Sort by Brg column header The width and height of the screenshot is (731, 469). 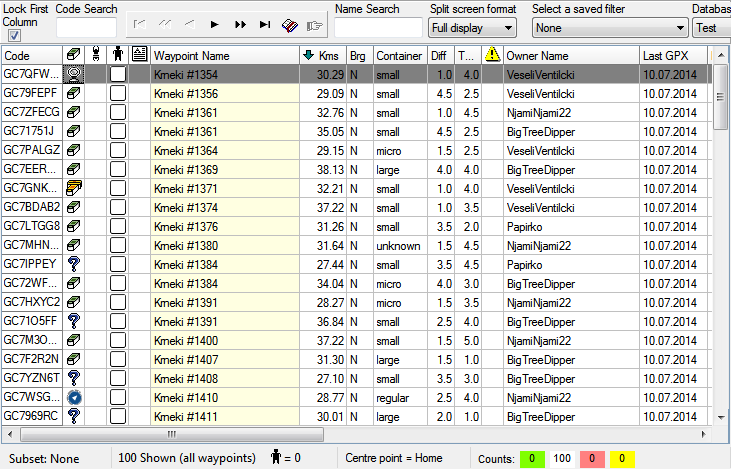359,55
